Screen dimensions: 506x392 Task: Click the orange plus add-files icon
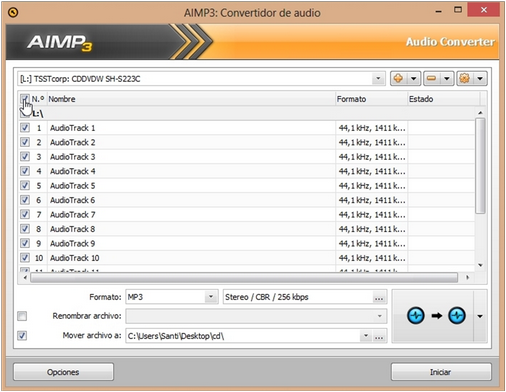(398, 79)
